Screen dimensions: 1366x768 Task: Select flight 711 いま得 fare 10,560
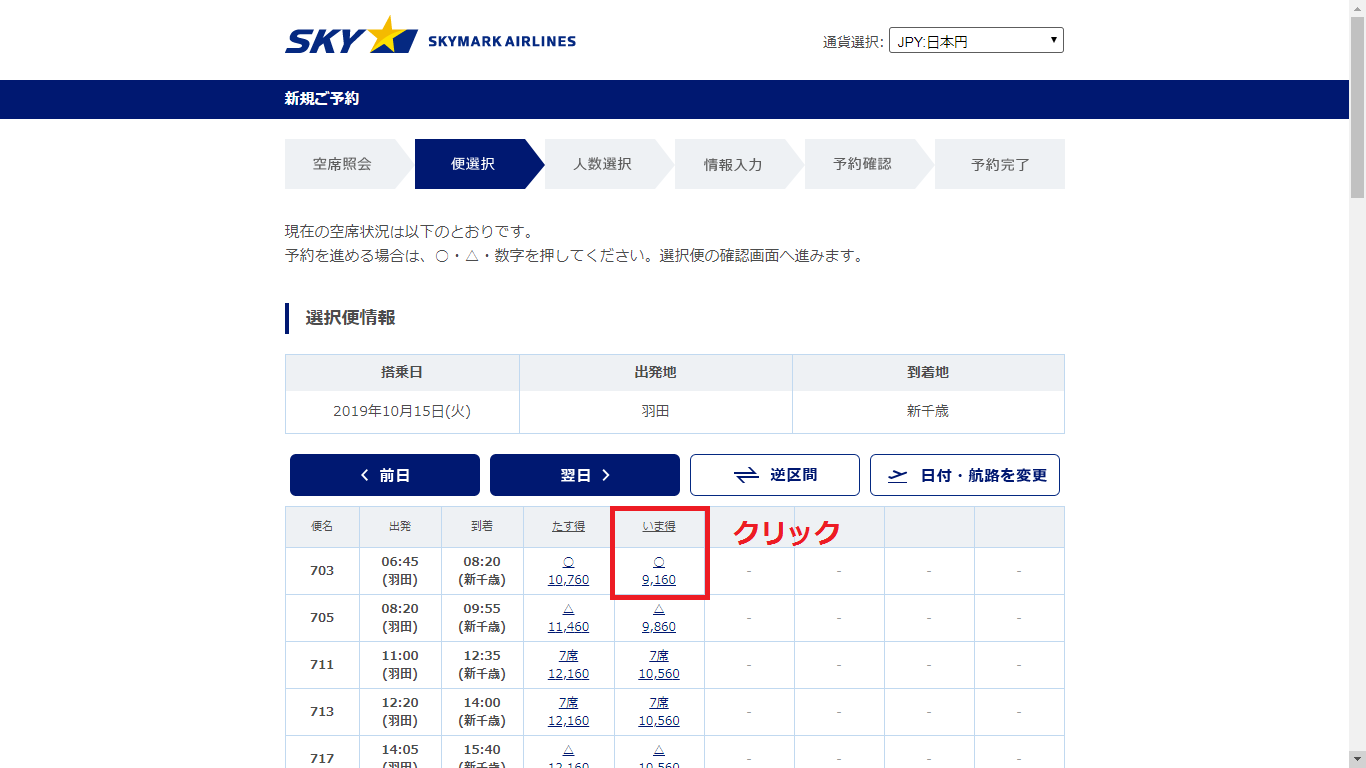(x=659, y=673)
